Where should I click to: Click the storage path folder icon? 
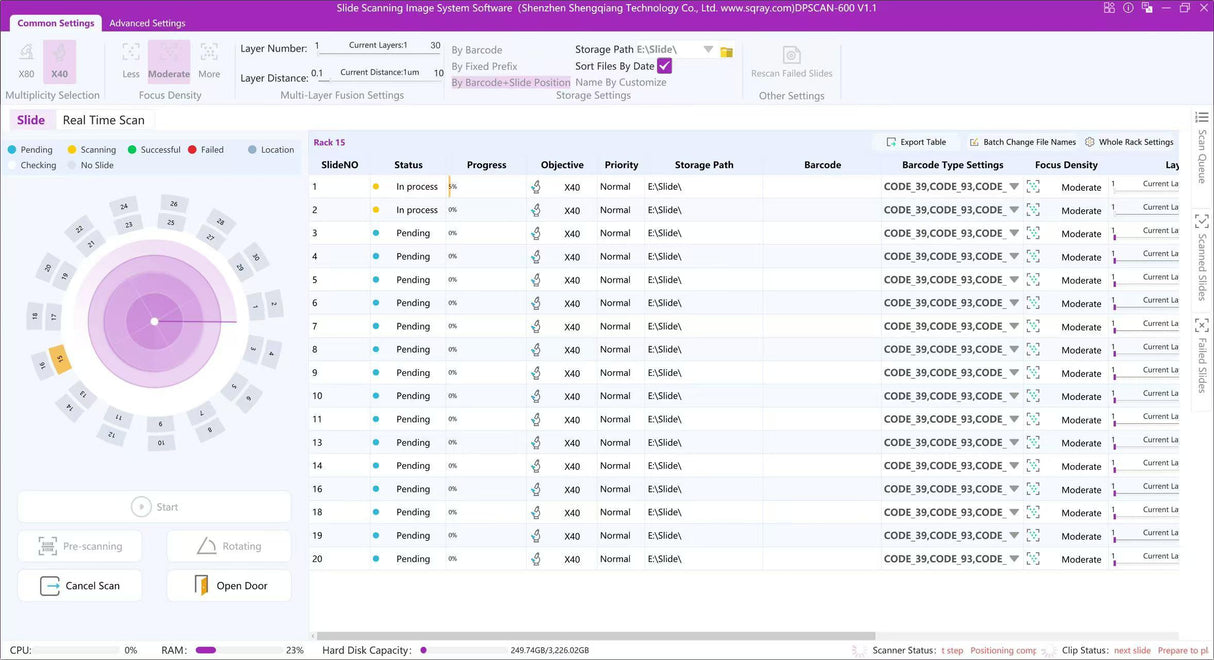727,51
